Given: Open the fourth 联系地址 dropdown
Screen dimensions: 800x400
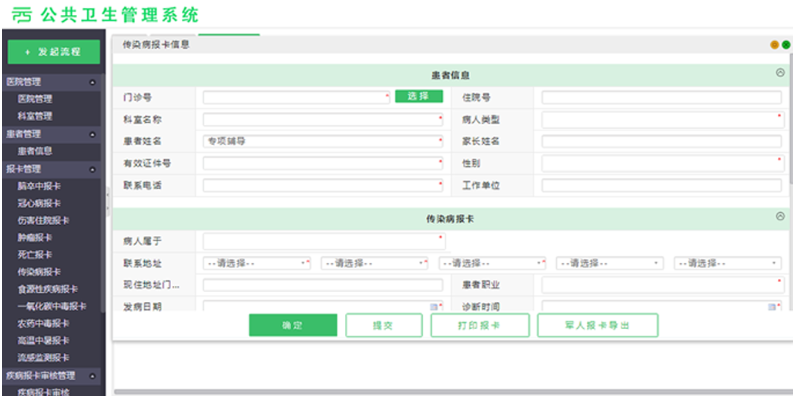Looking at the screenshot, I should 610,263.
